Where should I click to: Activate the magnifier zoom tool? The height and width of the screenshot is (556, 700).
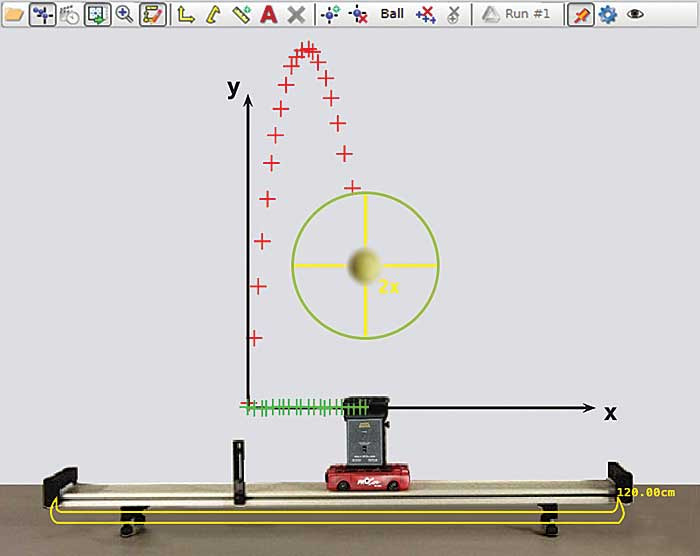(124, 14)
